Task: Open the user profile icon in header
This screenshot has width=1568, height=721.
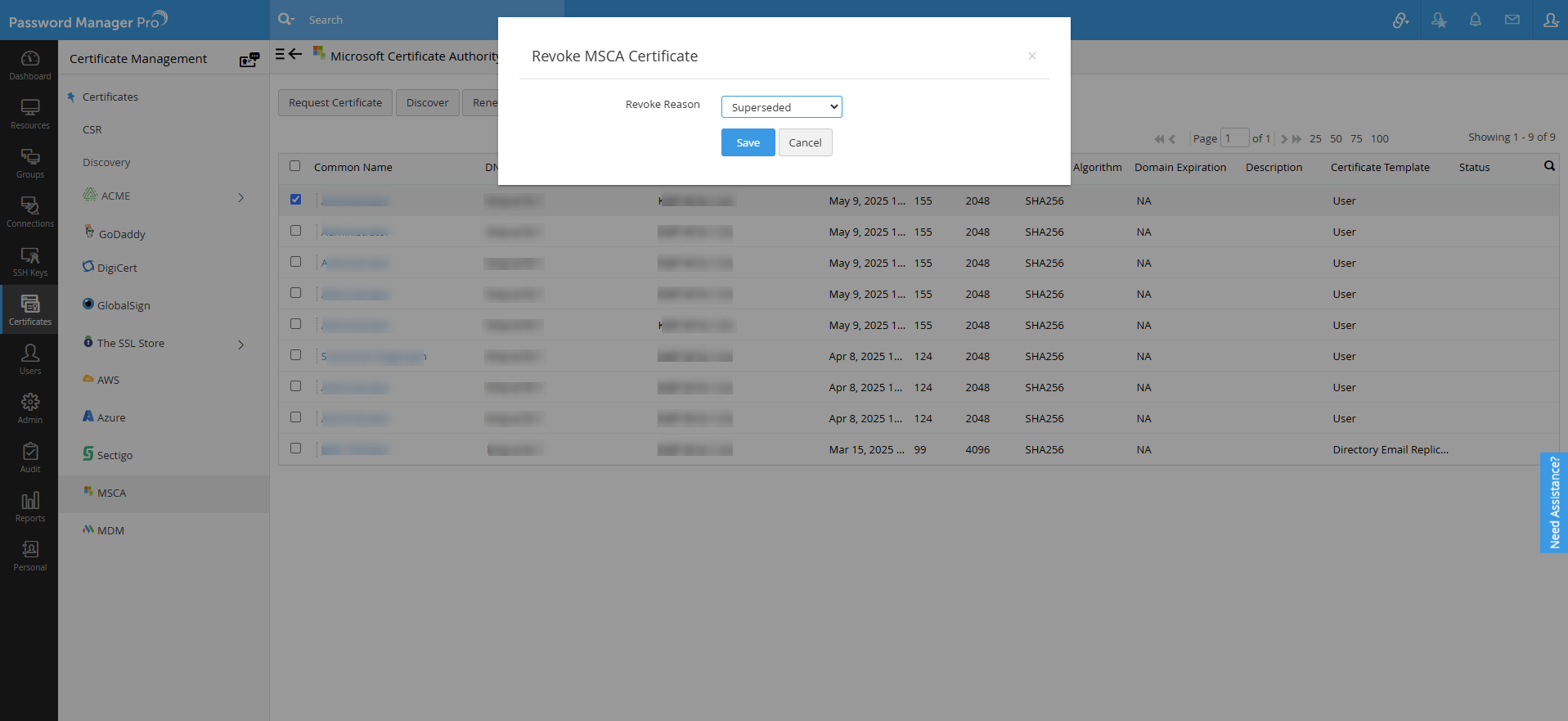Action: [x=1550, y=20]
